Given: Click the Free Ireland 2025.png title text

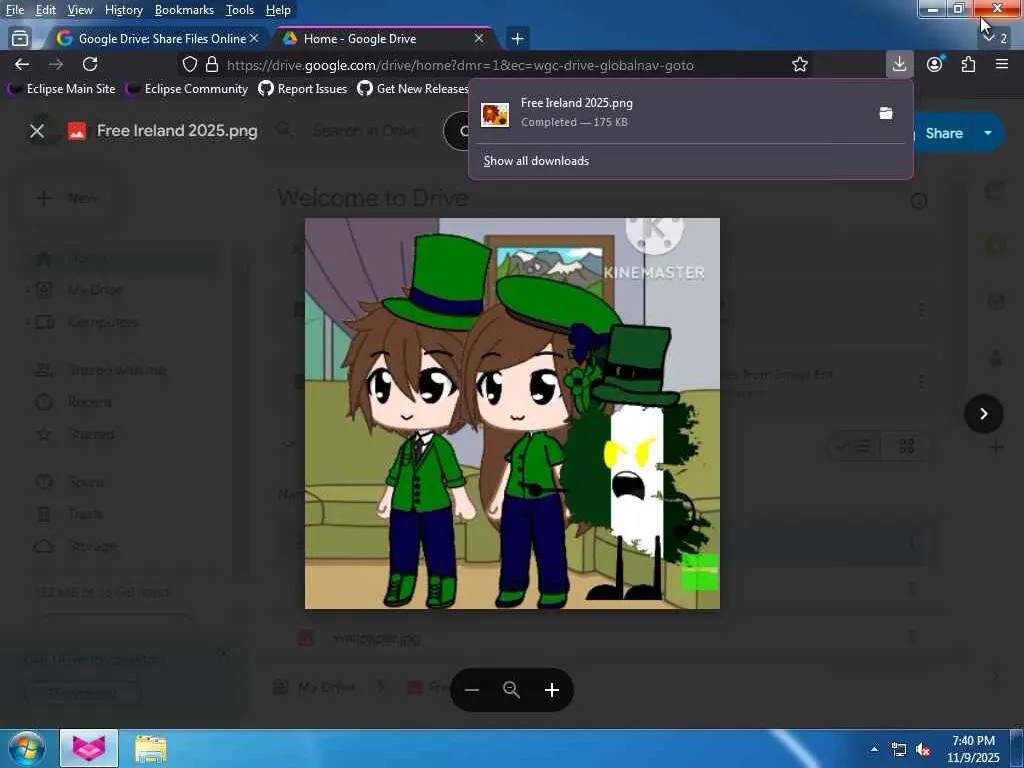Looking at the screenshot, I should coord(177,131).
